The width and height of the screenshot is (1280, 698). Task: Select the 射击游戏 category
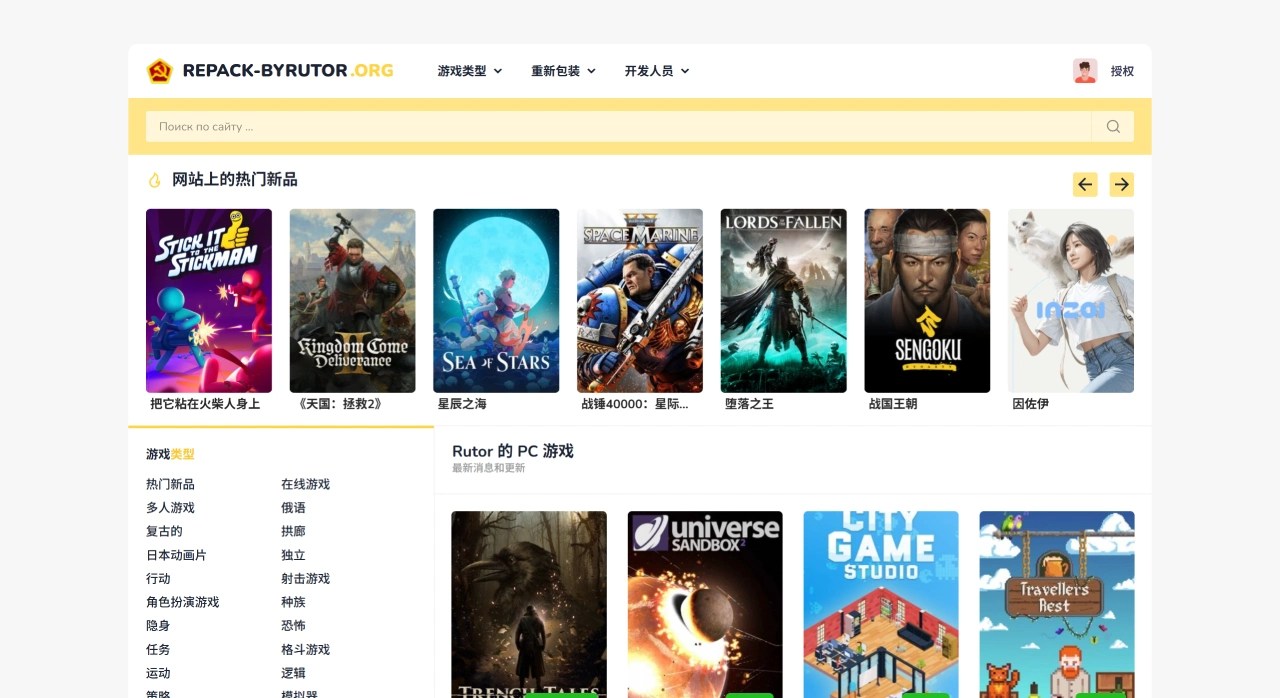coord(305,579)
